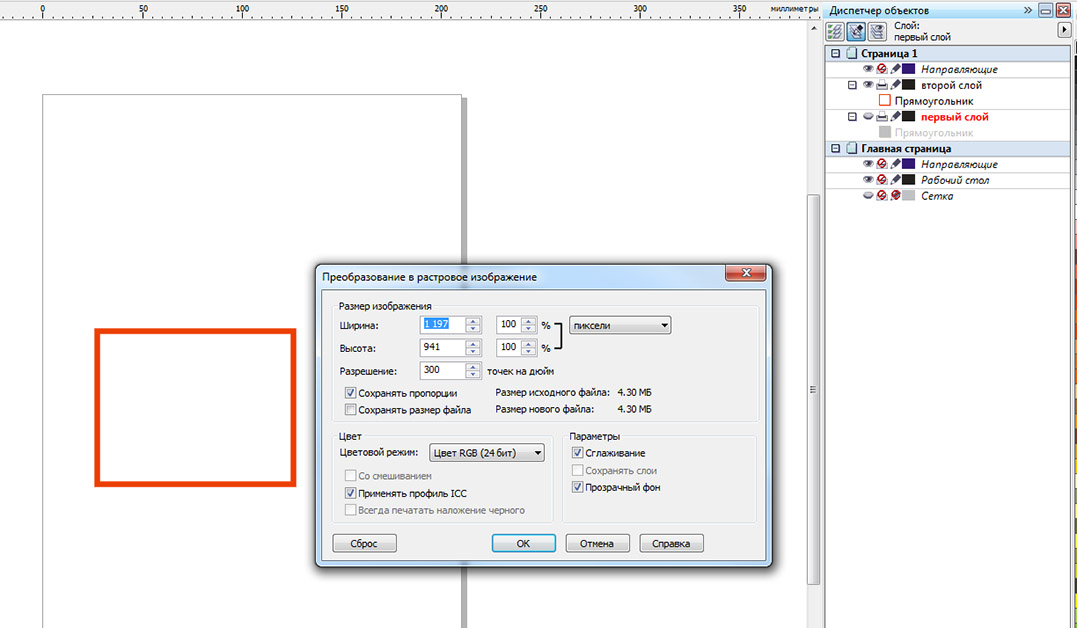The image size is (1077, 628).
Task: Uncheck Сохранять пропорции checkbox
Action: 350,393
